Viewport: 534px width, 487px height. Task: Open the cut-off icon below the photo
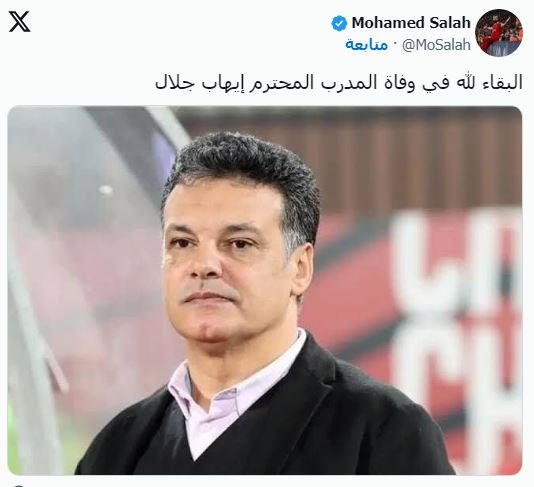point(19,485)
